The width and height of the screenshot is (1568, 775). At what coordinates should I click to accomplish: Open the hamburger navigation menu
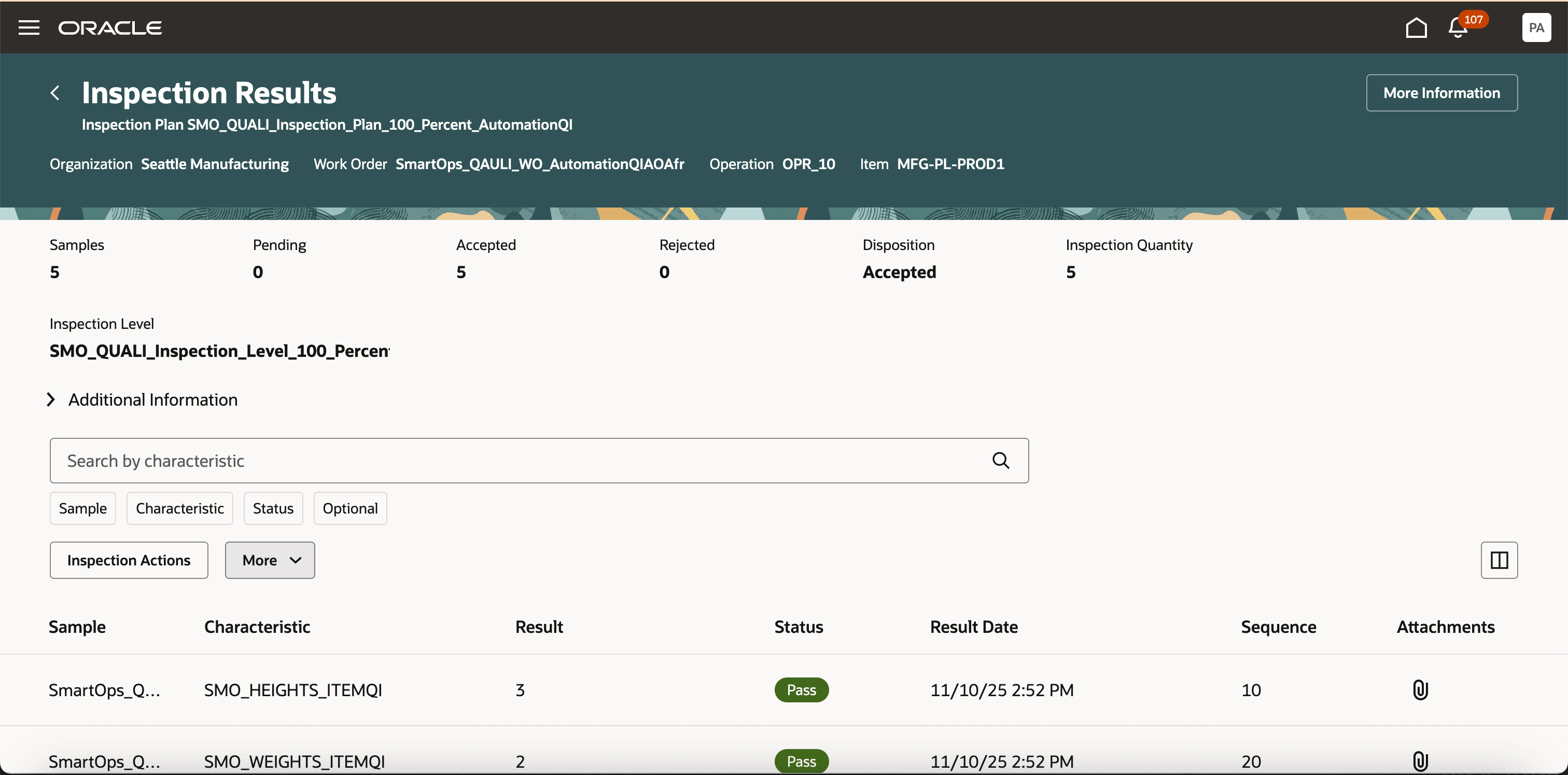(x=29, y=27)
